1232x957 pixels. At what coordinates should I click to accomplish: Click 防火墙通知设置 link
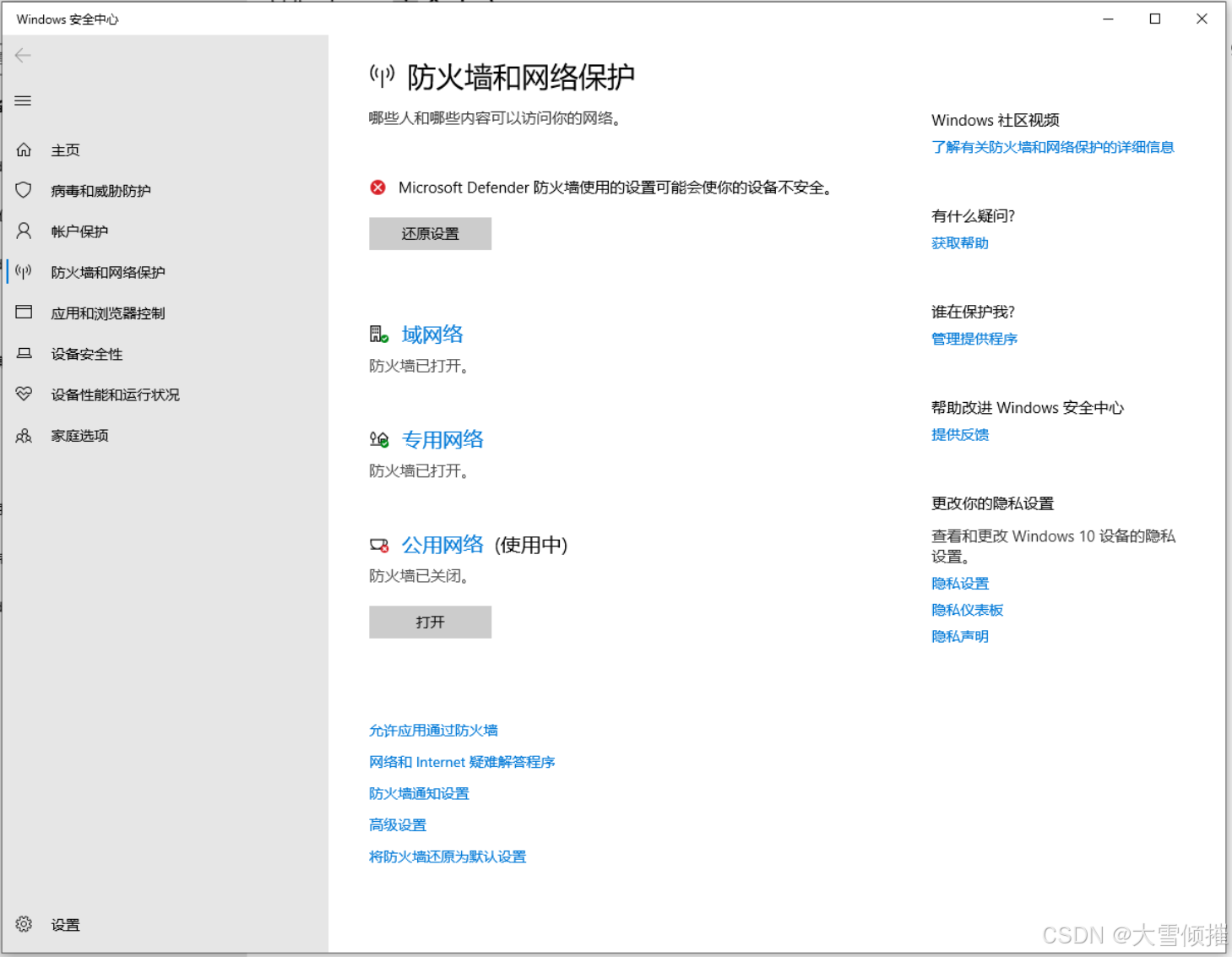[x=419, y=793]
